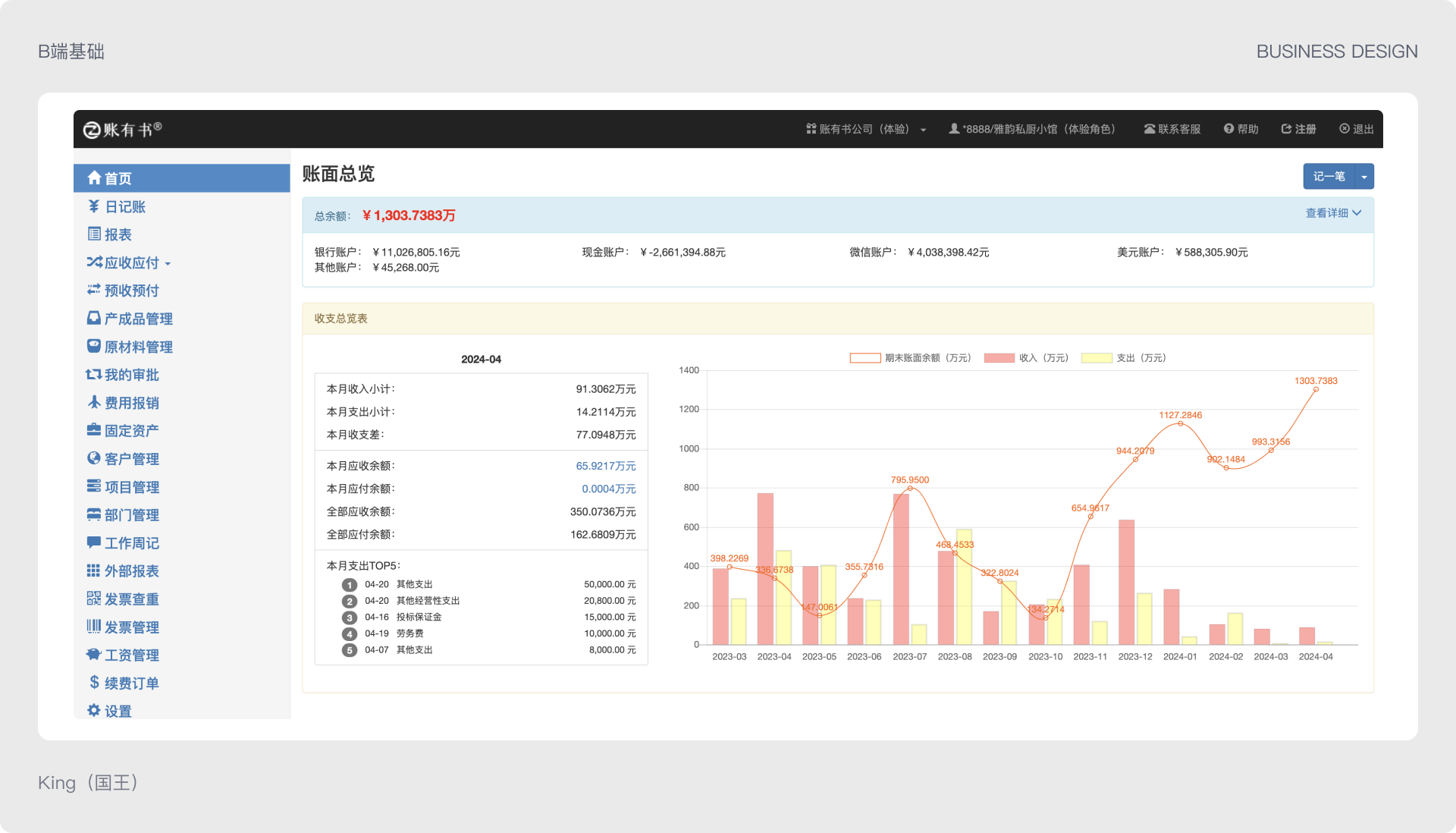This screenshot has width=1456, height=833.
Task: Click the barcode icon for 发票管理
Action: click(94, 627)
